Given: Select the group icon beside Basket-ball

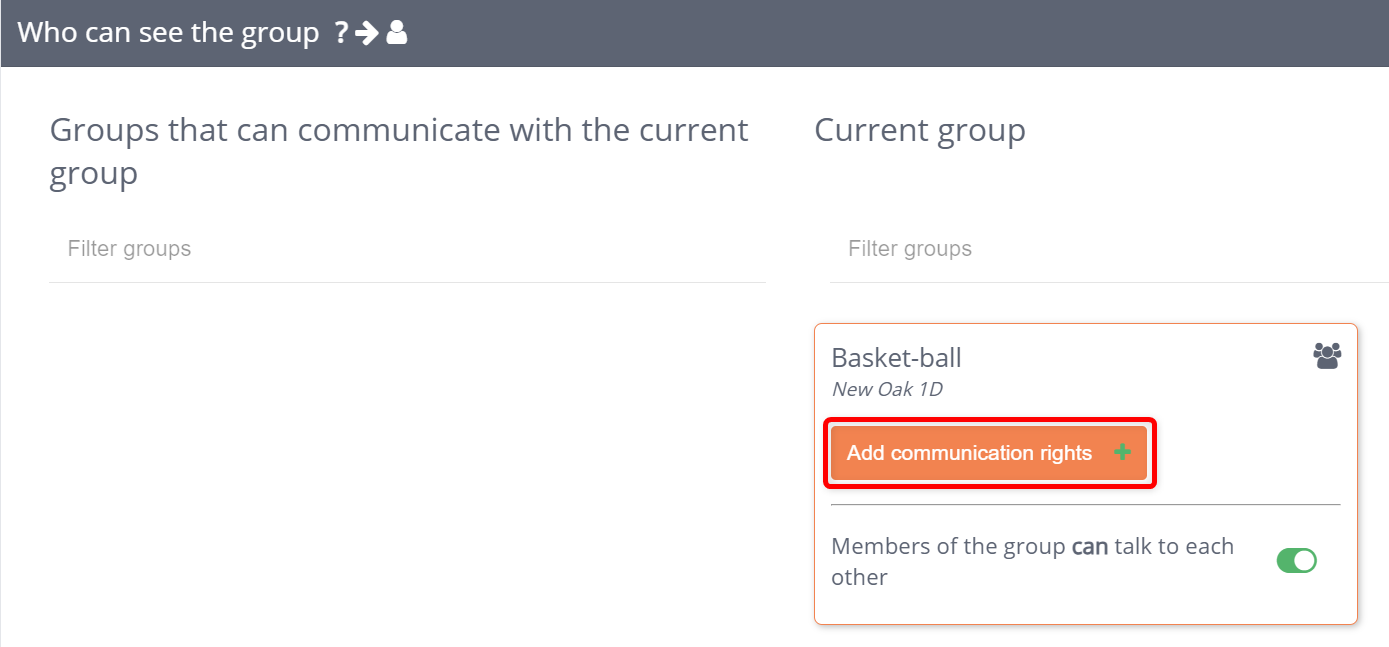Looking at the screenshot, I should (1327, 355).
